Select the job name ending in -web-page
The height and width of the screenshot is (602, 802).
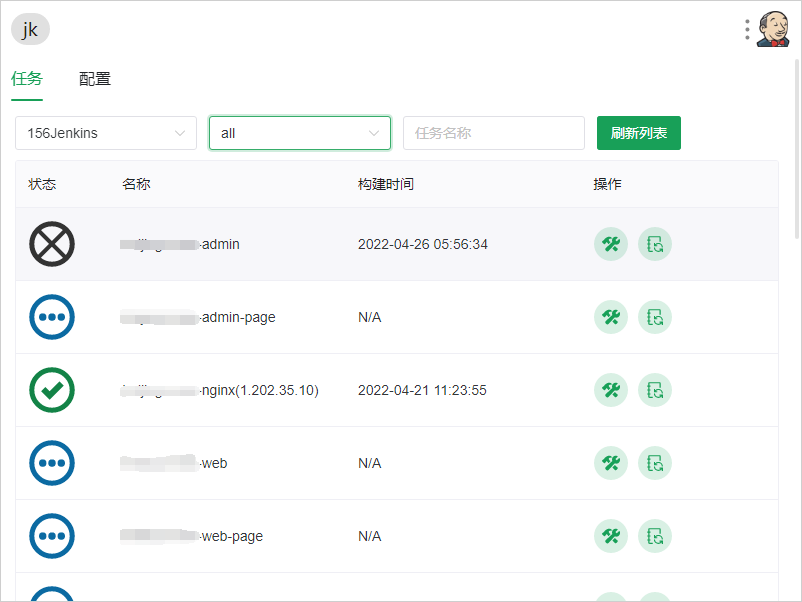tap(191, 537)
